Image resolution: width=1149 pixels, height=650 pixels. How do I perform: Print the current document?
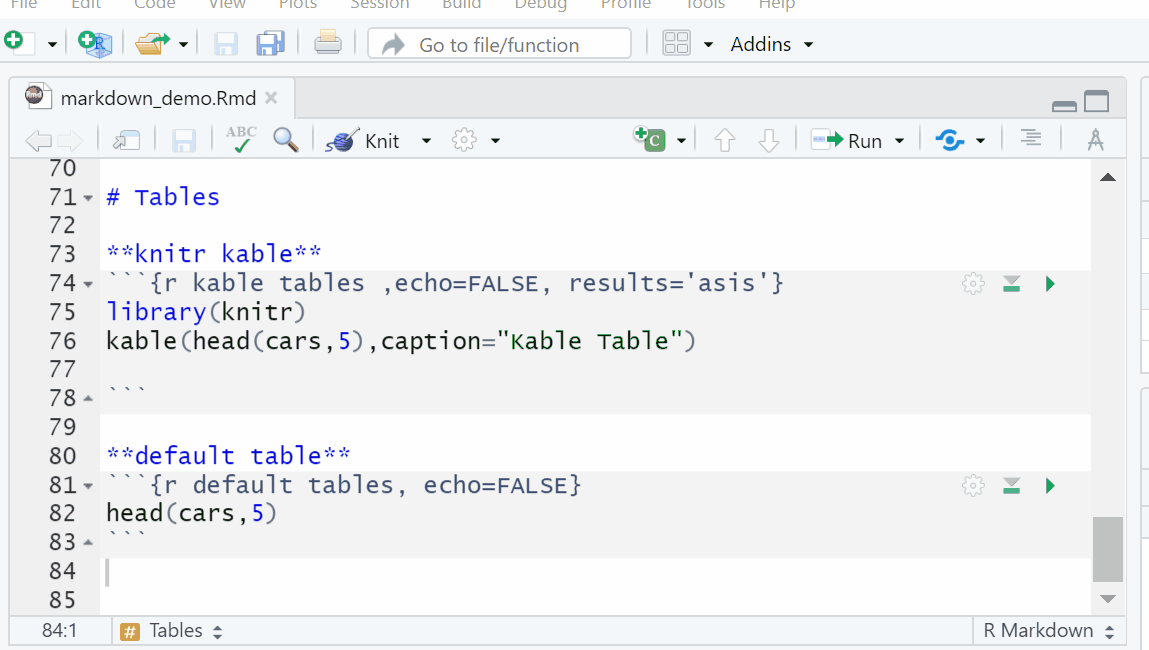pyautogui.click(x=328, y=43)
